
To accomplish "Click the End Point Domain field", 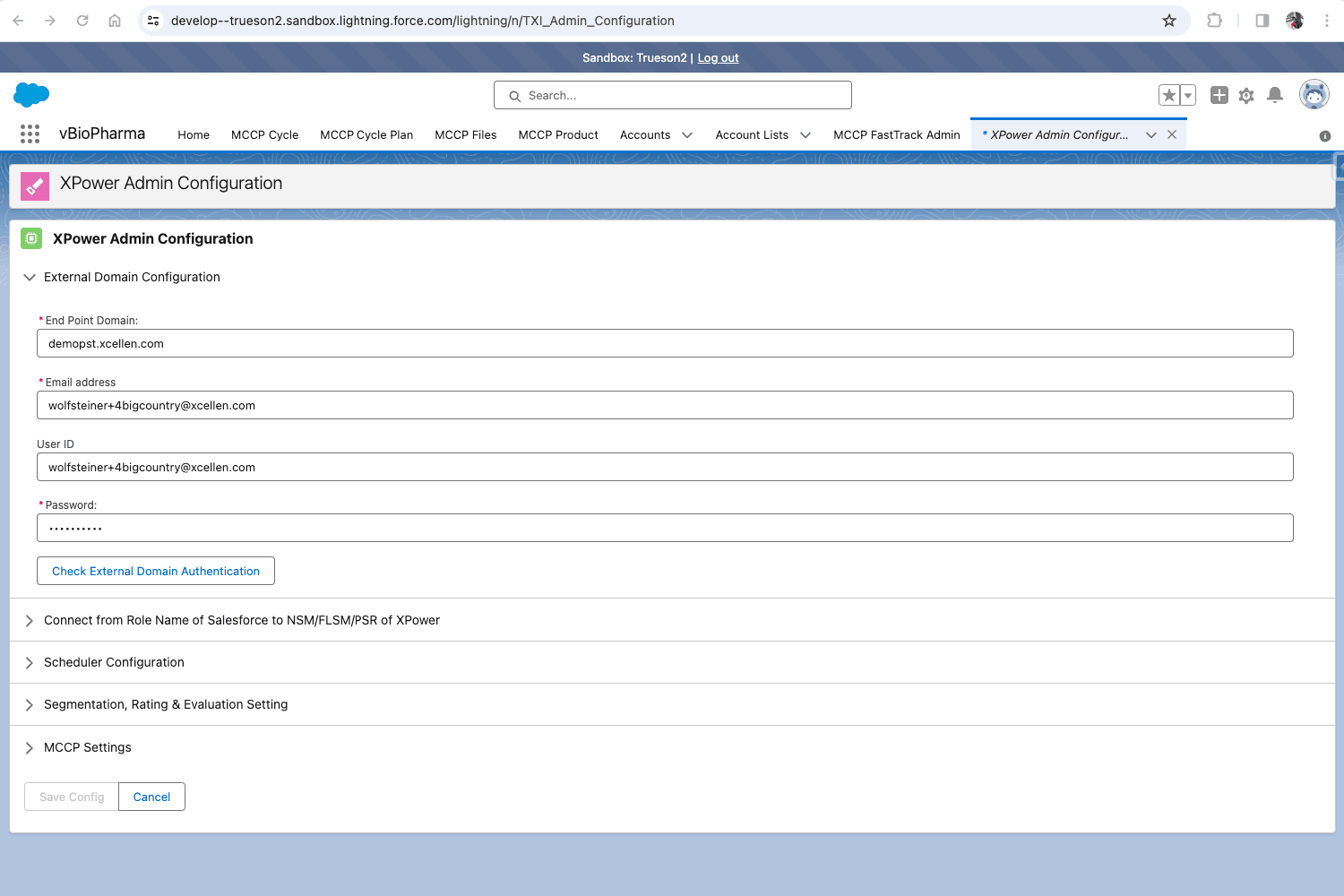I will (665, 343).
